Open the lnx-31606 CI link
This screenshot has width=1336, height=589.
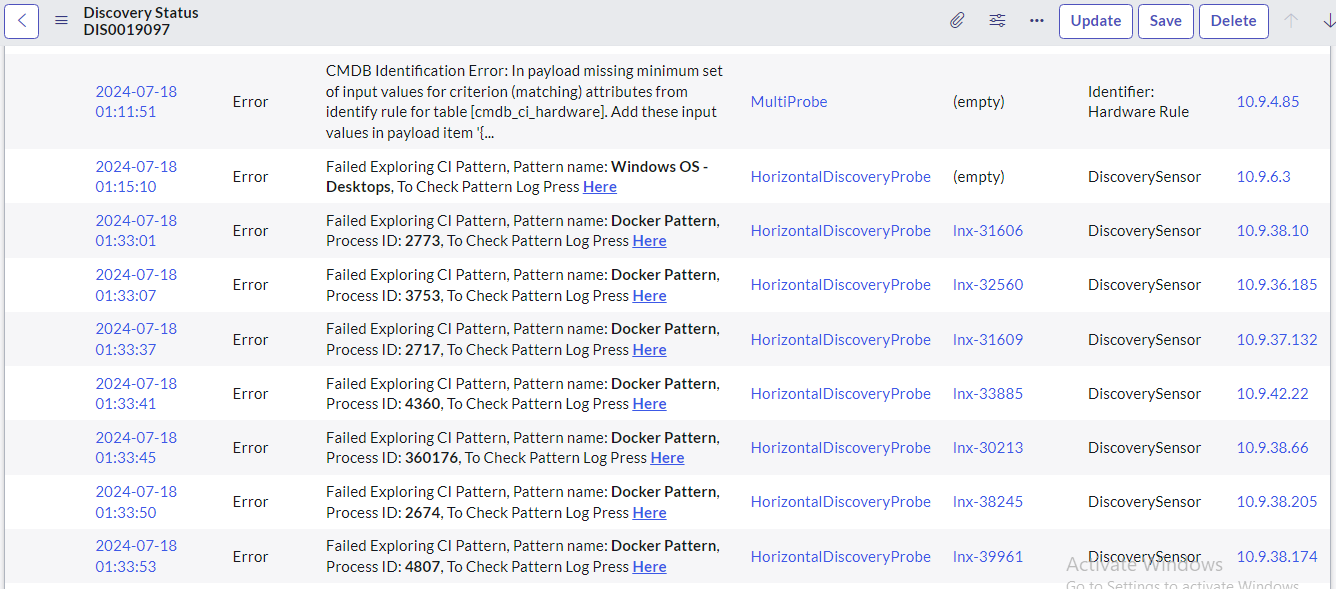(987, 231)
